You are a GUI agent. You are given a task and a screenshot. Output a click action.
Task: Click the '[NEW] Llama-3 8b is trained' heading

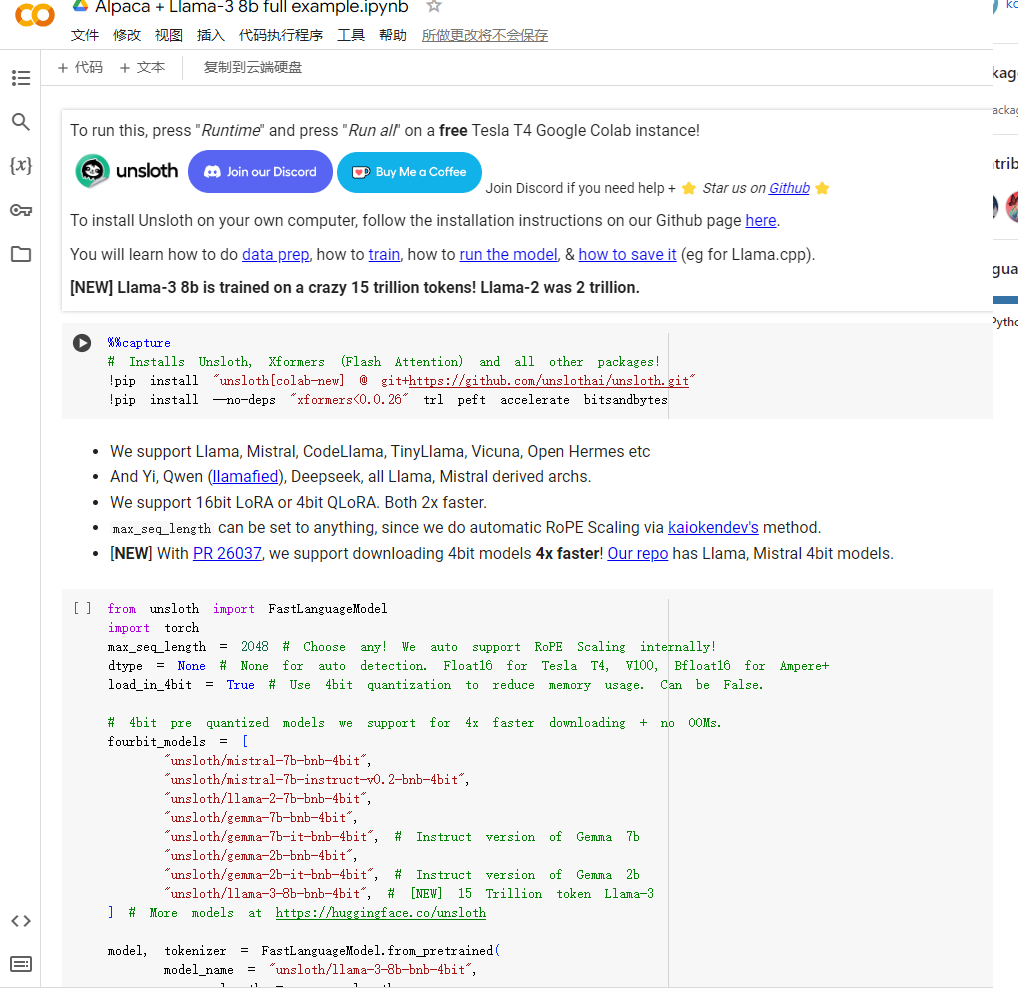click(x=355, y=288)
